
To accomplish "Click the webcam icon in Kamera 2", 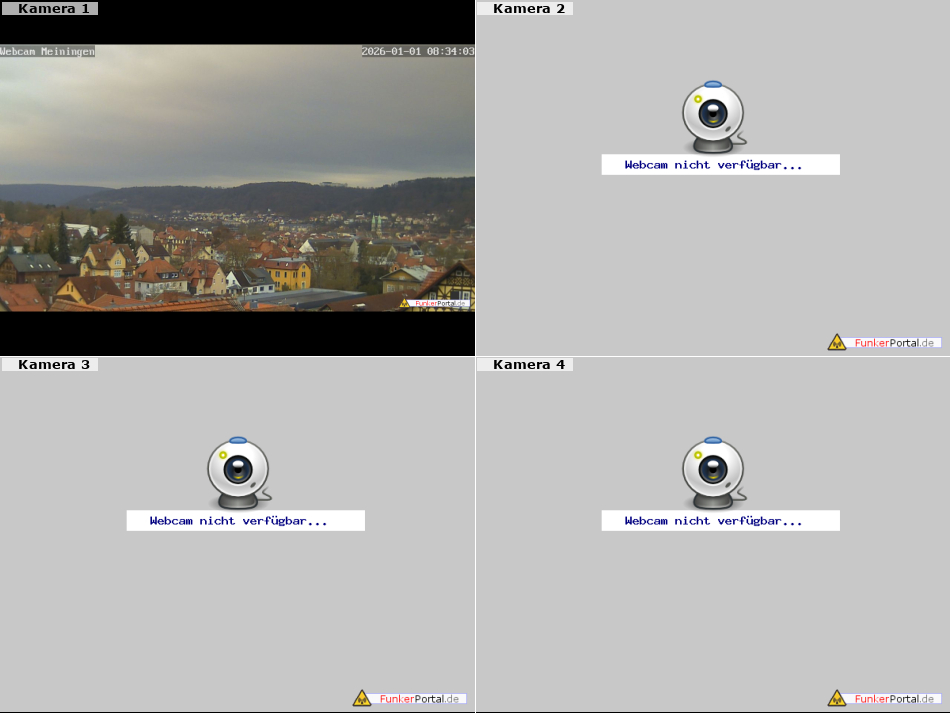I will pos(713,115).
